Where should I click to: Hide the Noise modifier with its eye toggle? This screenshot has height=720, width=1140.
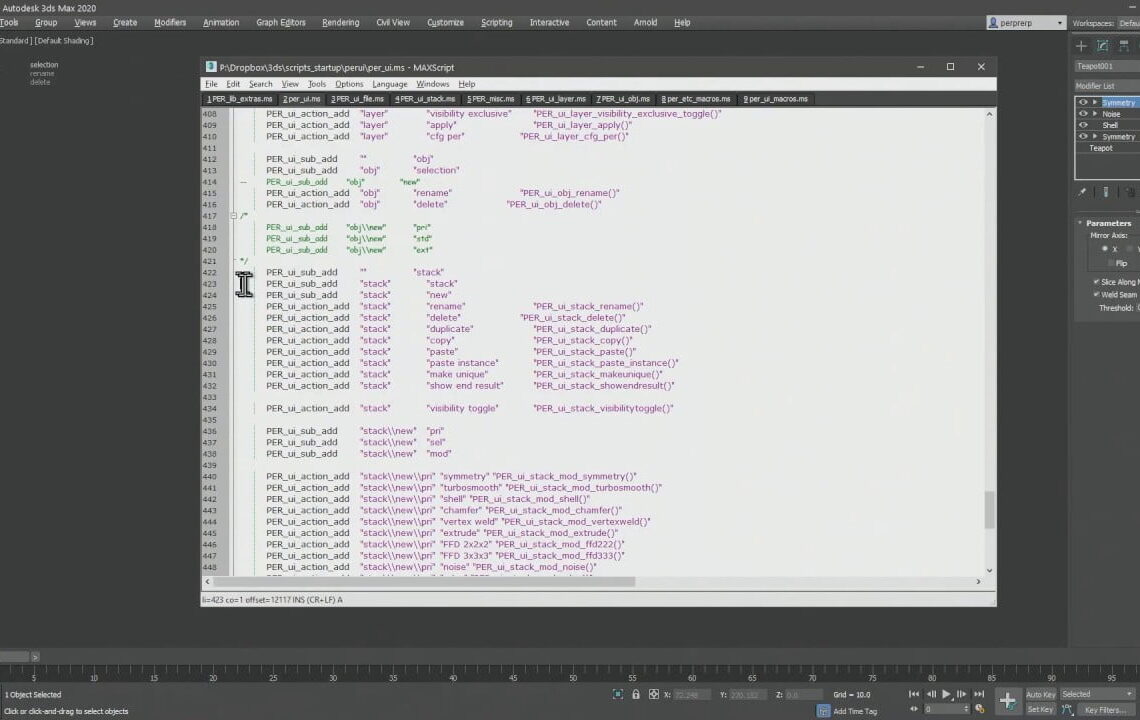point(1081,114)
